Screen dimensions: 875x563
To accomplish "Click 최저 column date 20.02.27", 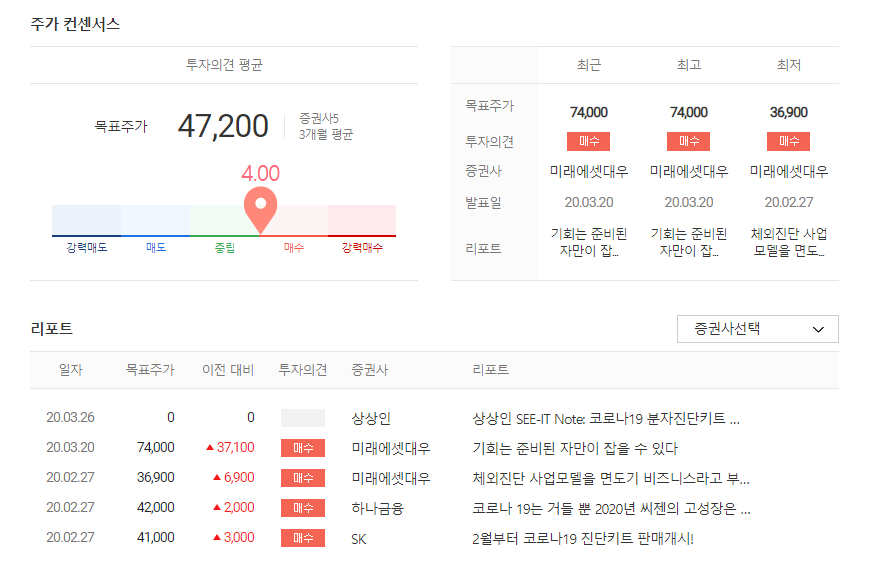I will 789,203.
